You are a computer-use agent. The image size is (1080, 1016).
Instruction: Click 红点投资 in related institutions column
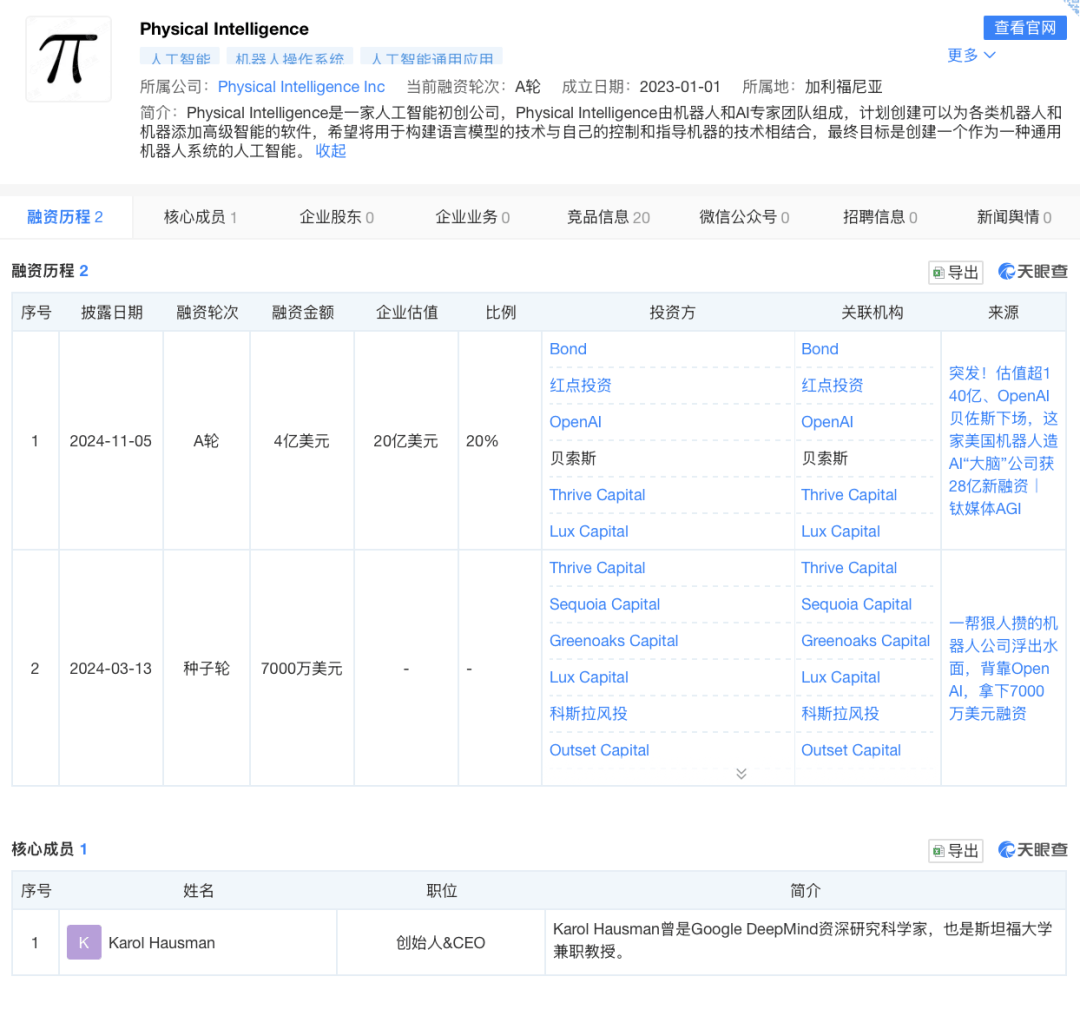(x=832, y=385)
